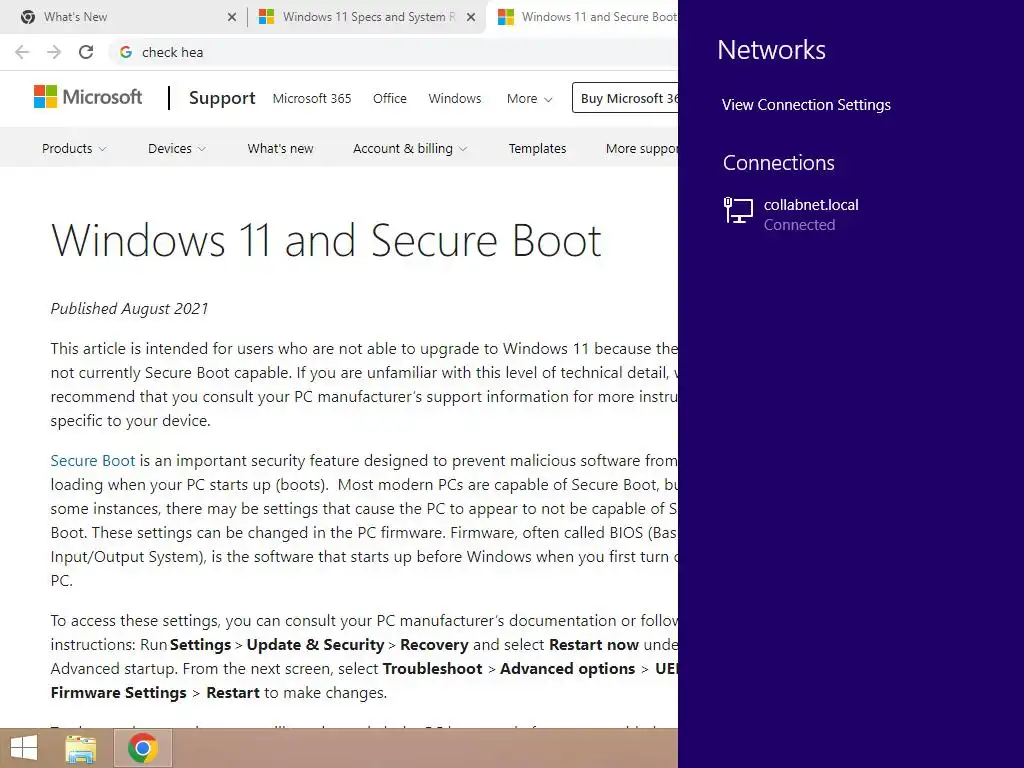Expand the More dropdown in the header

(x=530, y=99)
